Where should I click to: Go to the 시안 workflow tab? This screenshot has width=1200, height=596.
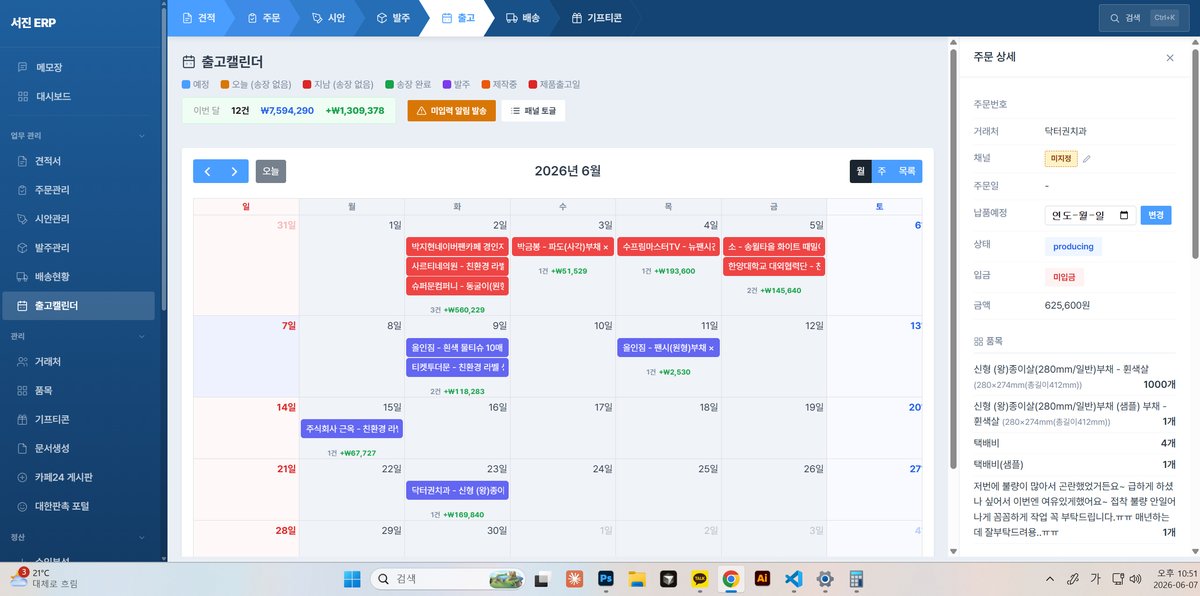click(x=329, y=18)
